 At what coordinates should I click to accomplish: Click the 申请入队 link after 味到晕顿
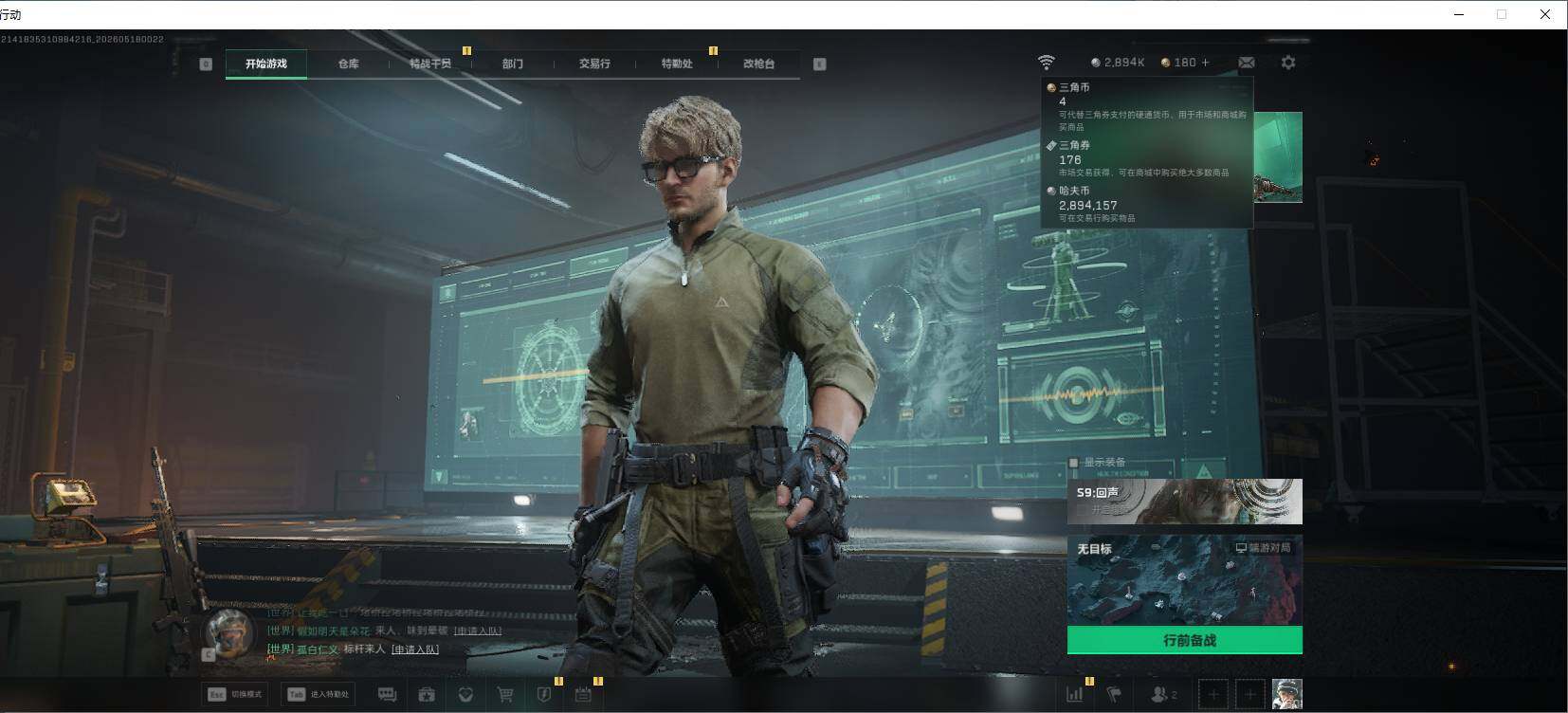pyautogui.click(x=477, y=631)
